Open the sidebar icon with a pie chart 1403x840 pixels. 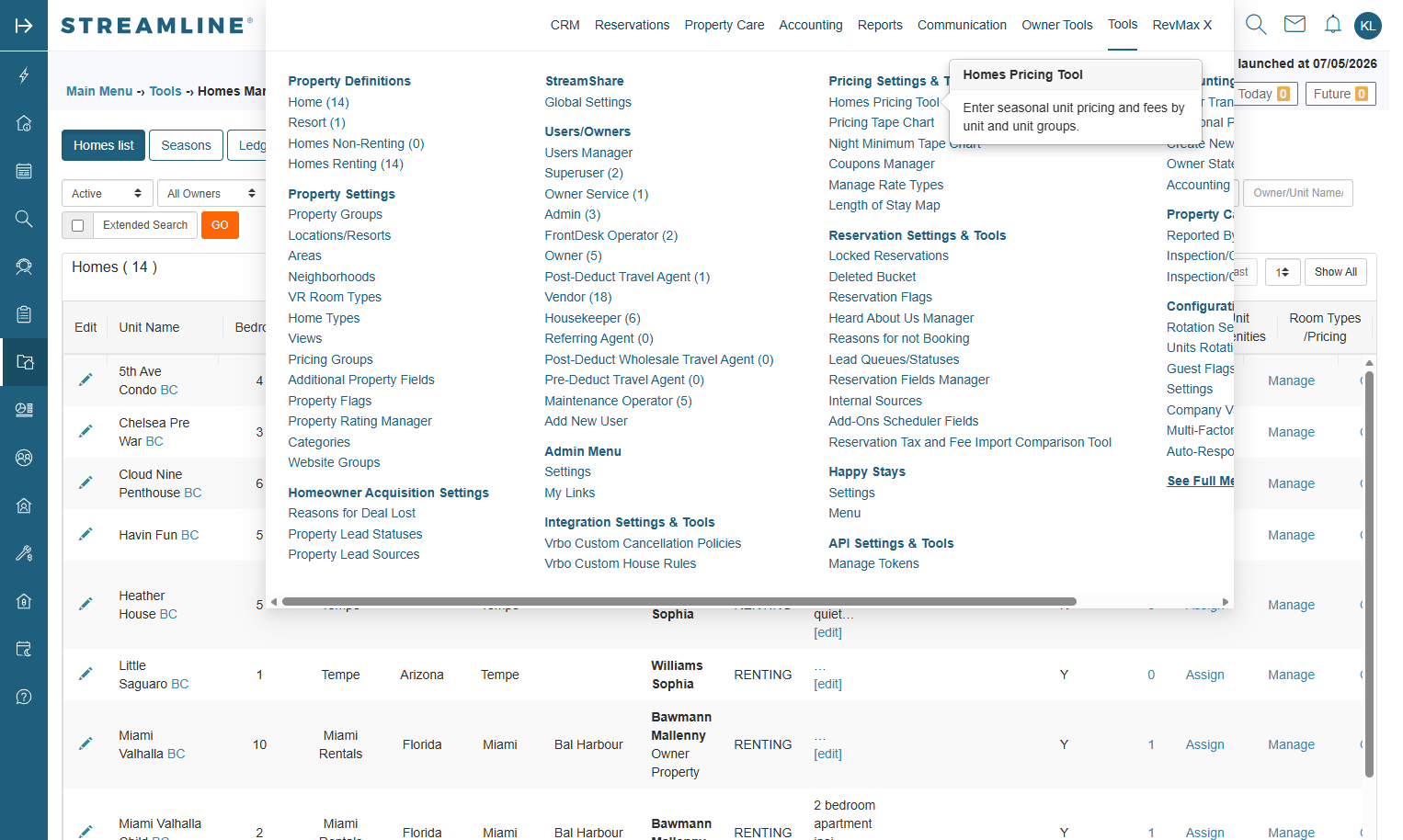tap(24, 410)
